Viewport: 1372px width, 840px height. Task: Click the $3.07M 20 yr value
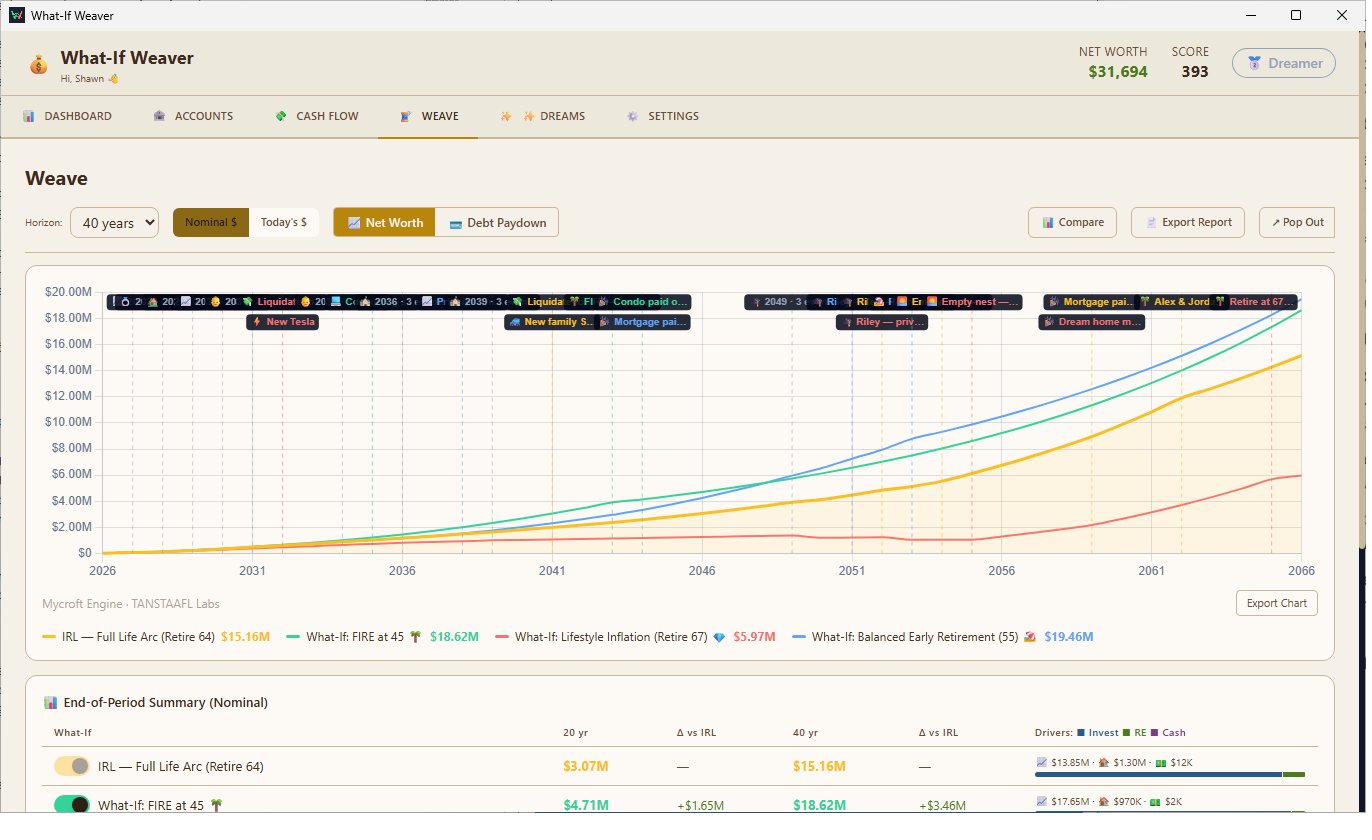(x=585, y=766)
